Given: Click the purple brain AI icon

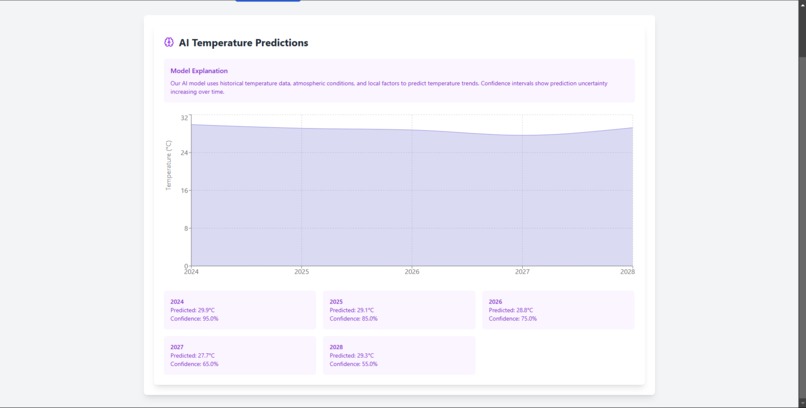Looking at the screenshot, I should coord(169,43).
